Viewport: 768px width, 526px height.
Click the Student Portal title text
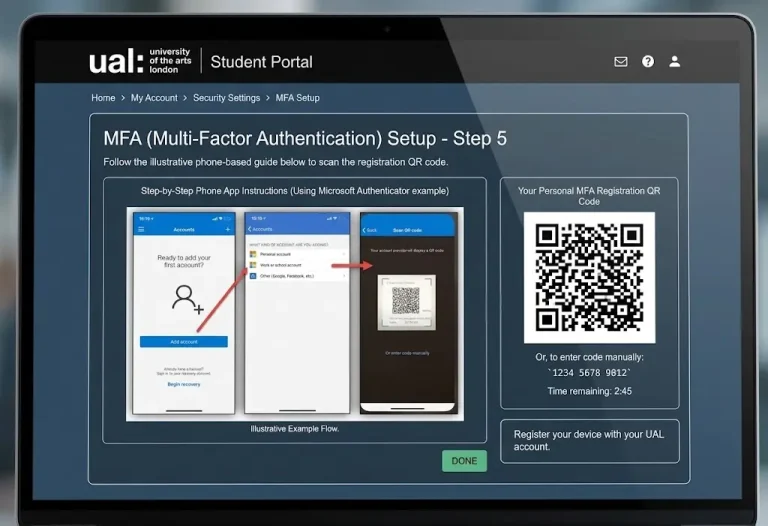click(x=261, y=62)
